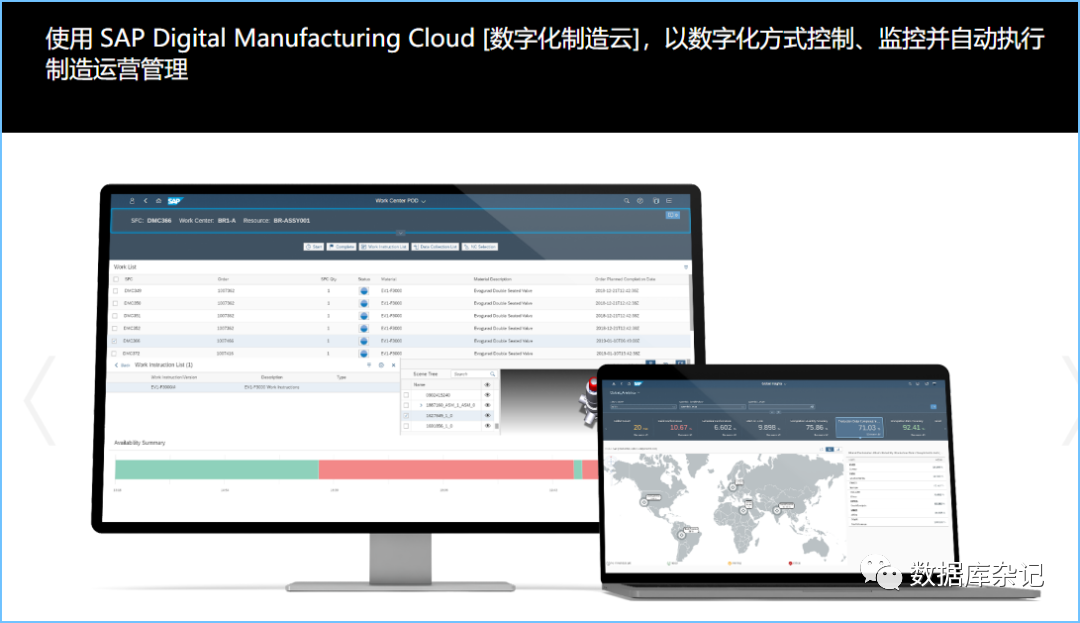Click the Scene Tree search magnifier
Viewport: 1080px width, 623px height.
click(x=492, y=374)
